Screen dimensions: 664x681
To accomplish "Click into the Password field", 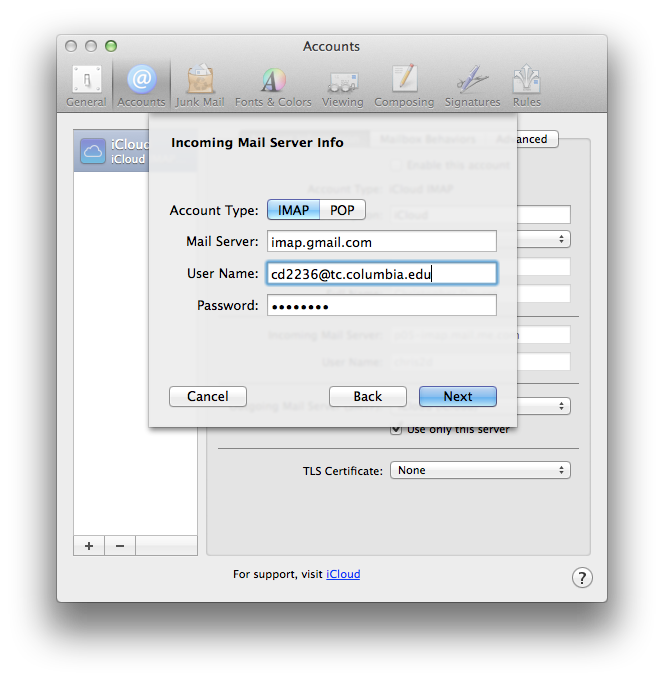I will tap(382, 305).
